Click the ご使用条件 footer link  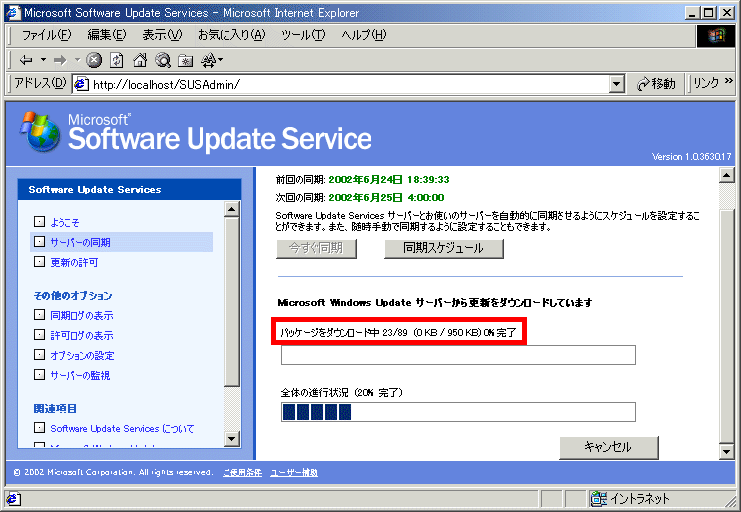tap(242, 472)
